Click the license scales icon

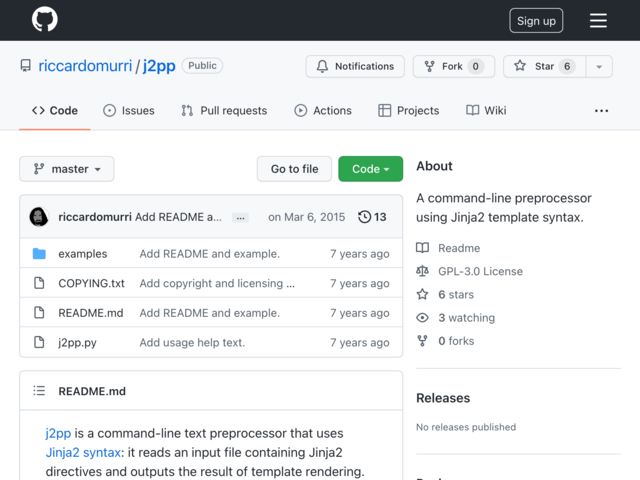coord(422,271)
